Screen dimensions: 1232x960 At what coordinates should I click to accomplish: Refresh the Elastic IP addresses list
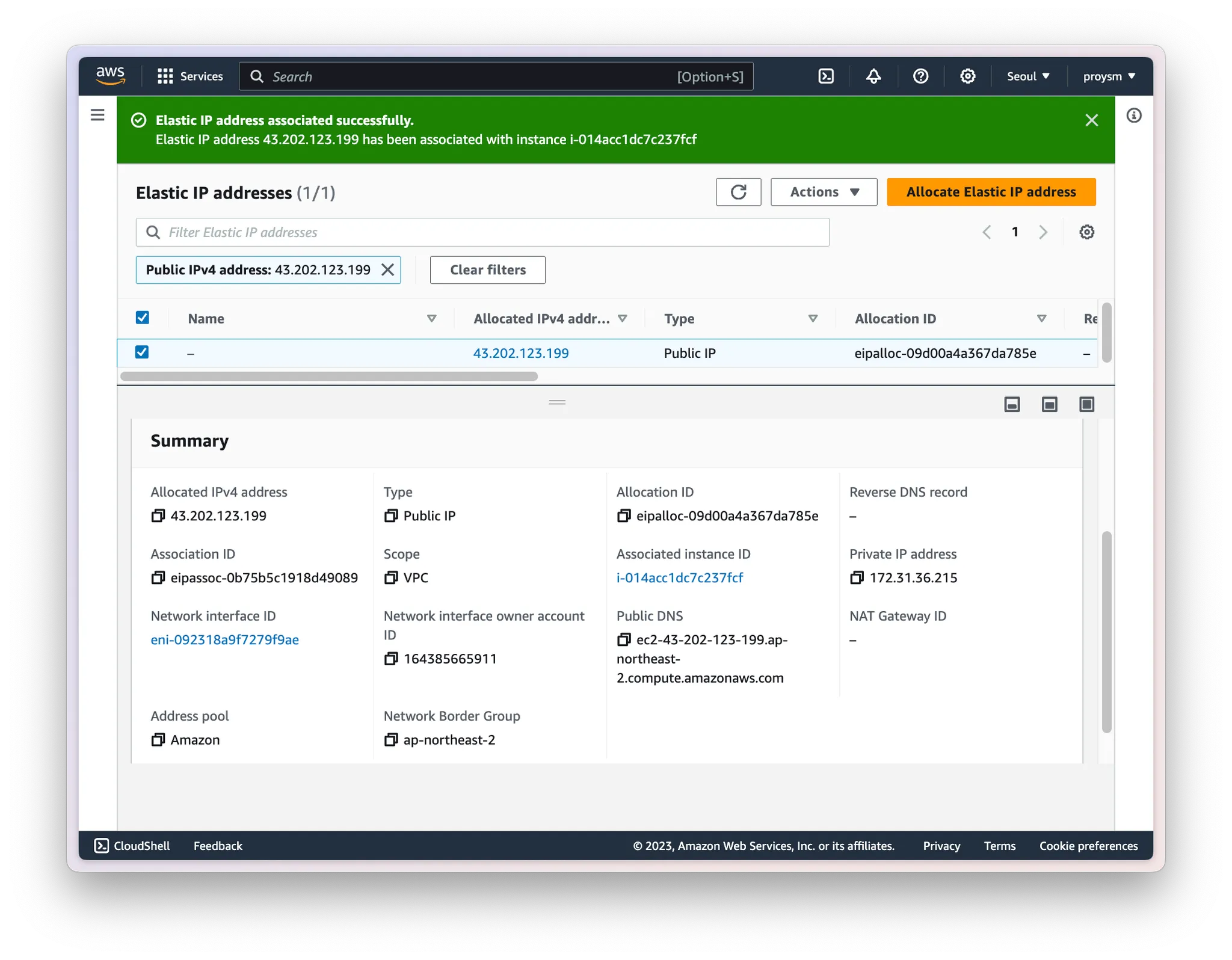[738, 192]
